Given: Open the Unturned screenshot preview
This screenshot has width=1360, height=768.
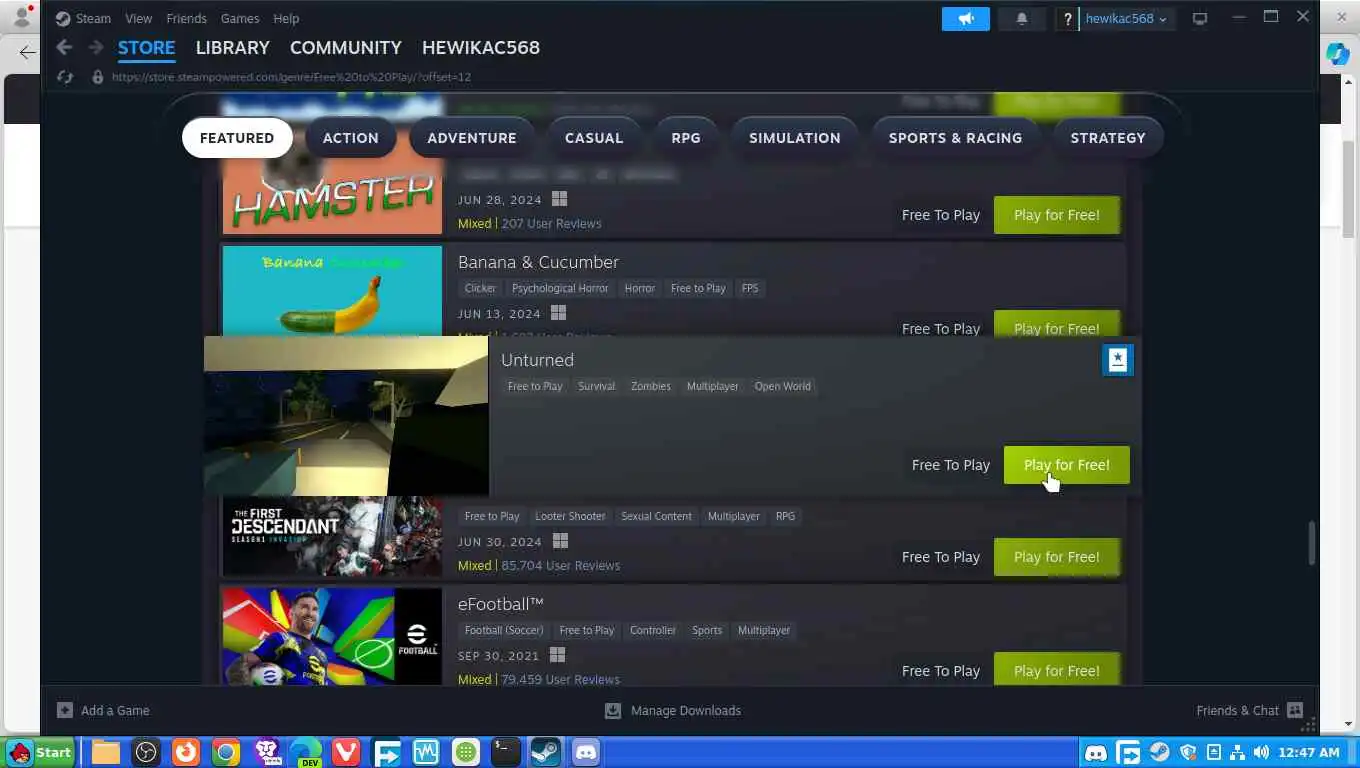Looking at the screenshot, I should [x=346, y=416].
